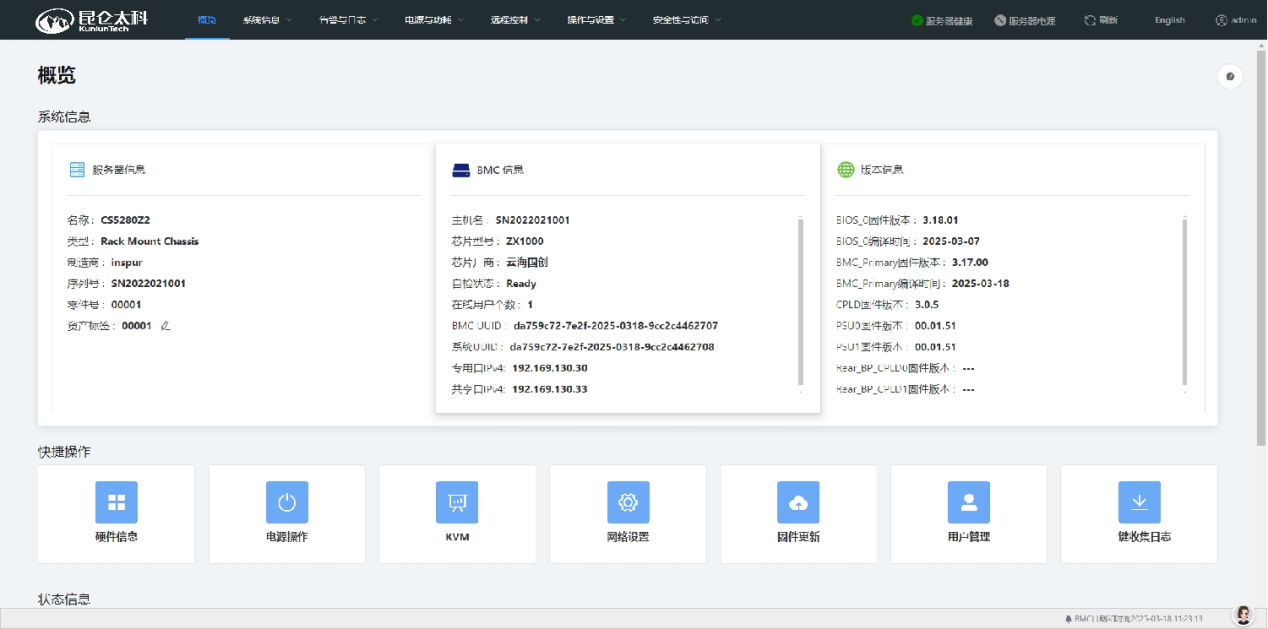Expand the 告警与日志 menu
1268x629 pixels.
[348, 20]
